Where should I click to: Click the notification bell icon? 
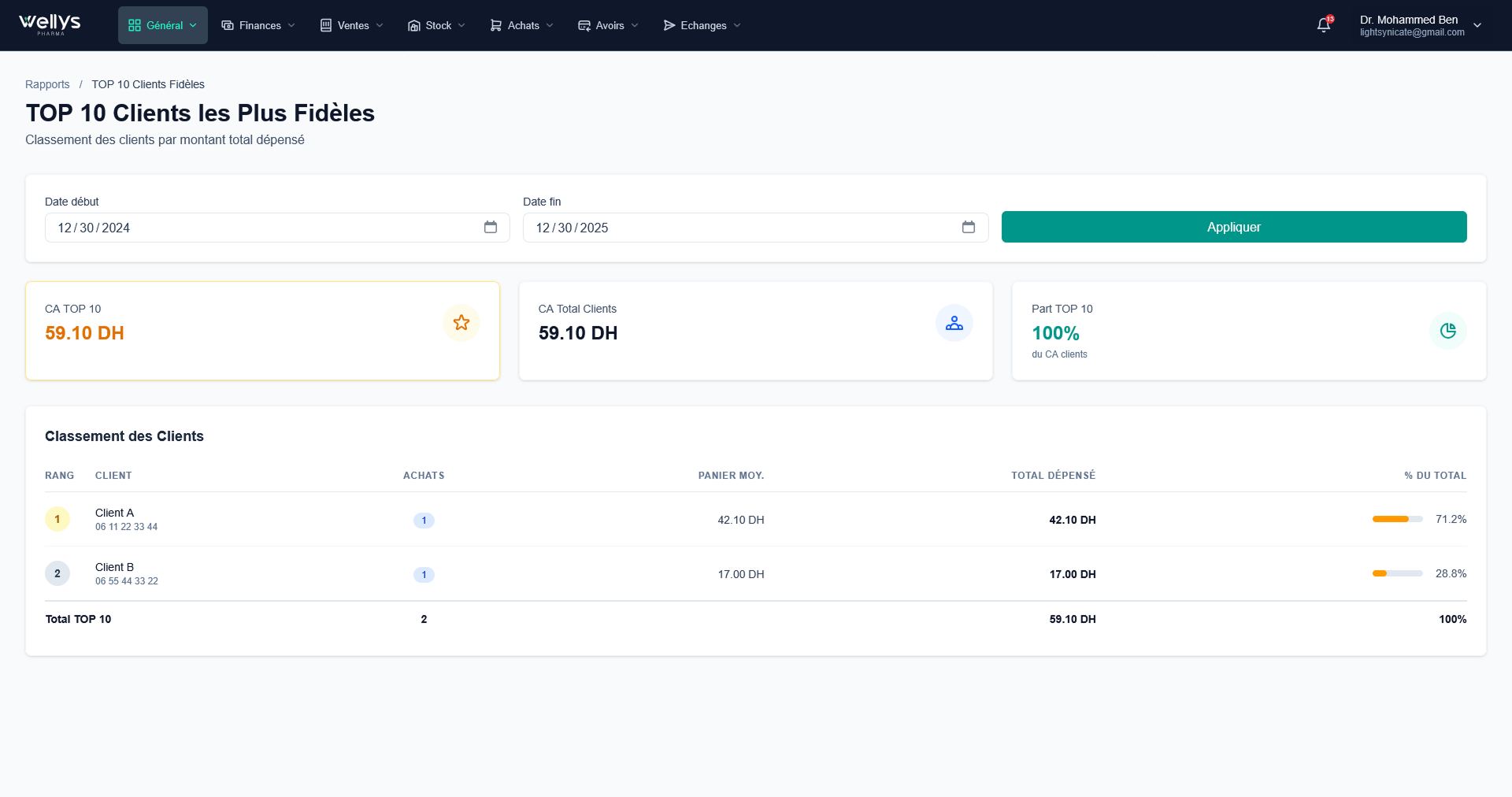[1324, 25]
